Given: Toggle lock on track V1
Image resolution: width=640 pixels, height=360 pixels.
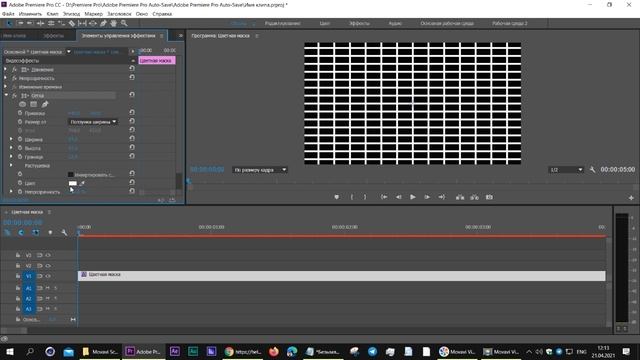Looking at the screenshot, I should (18, 276).
